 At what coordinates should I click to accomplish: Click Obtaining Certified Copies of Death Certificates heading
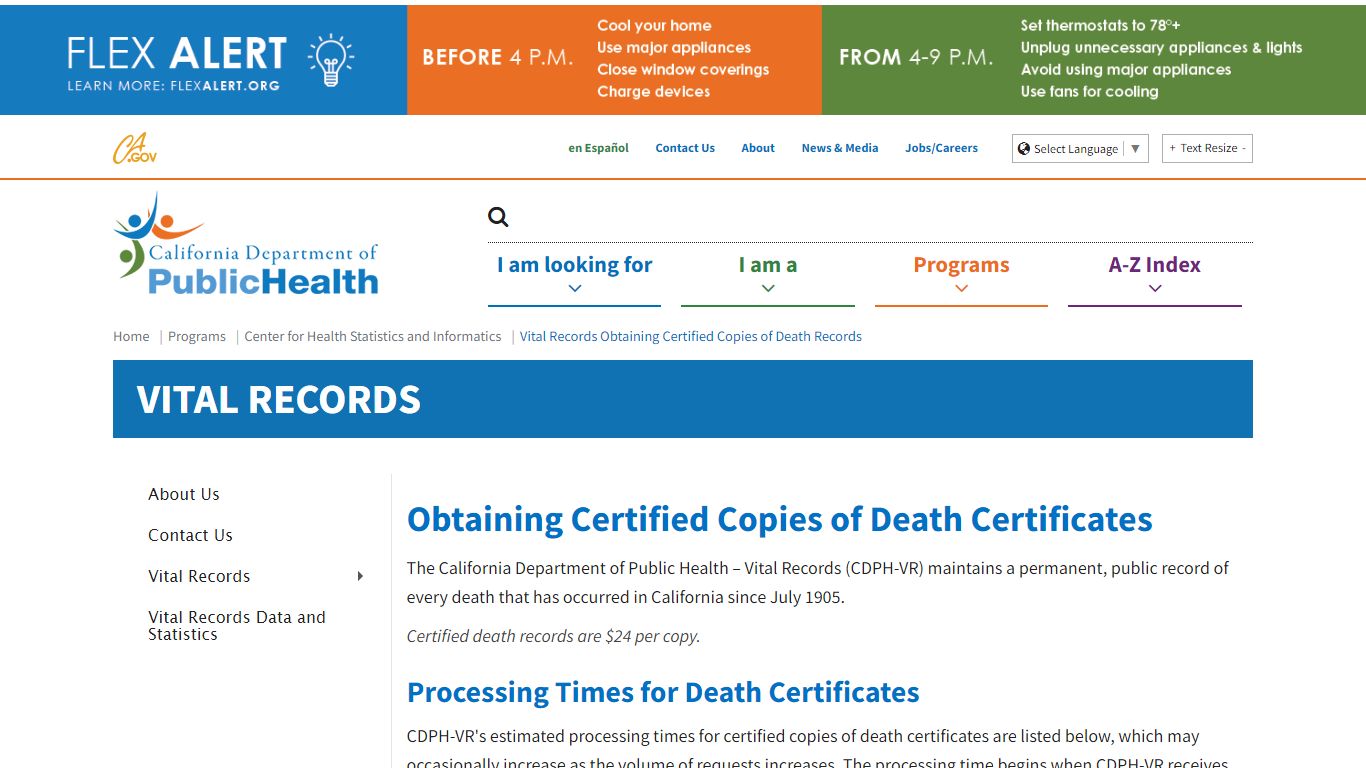pos(780,519)
